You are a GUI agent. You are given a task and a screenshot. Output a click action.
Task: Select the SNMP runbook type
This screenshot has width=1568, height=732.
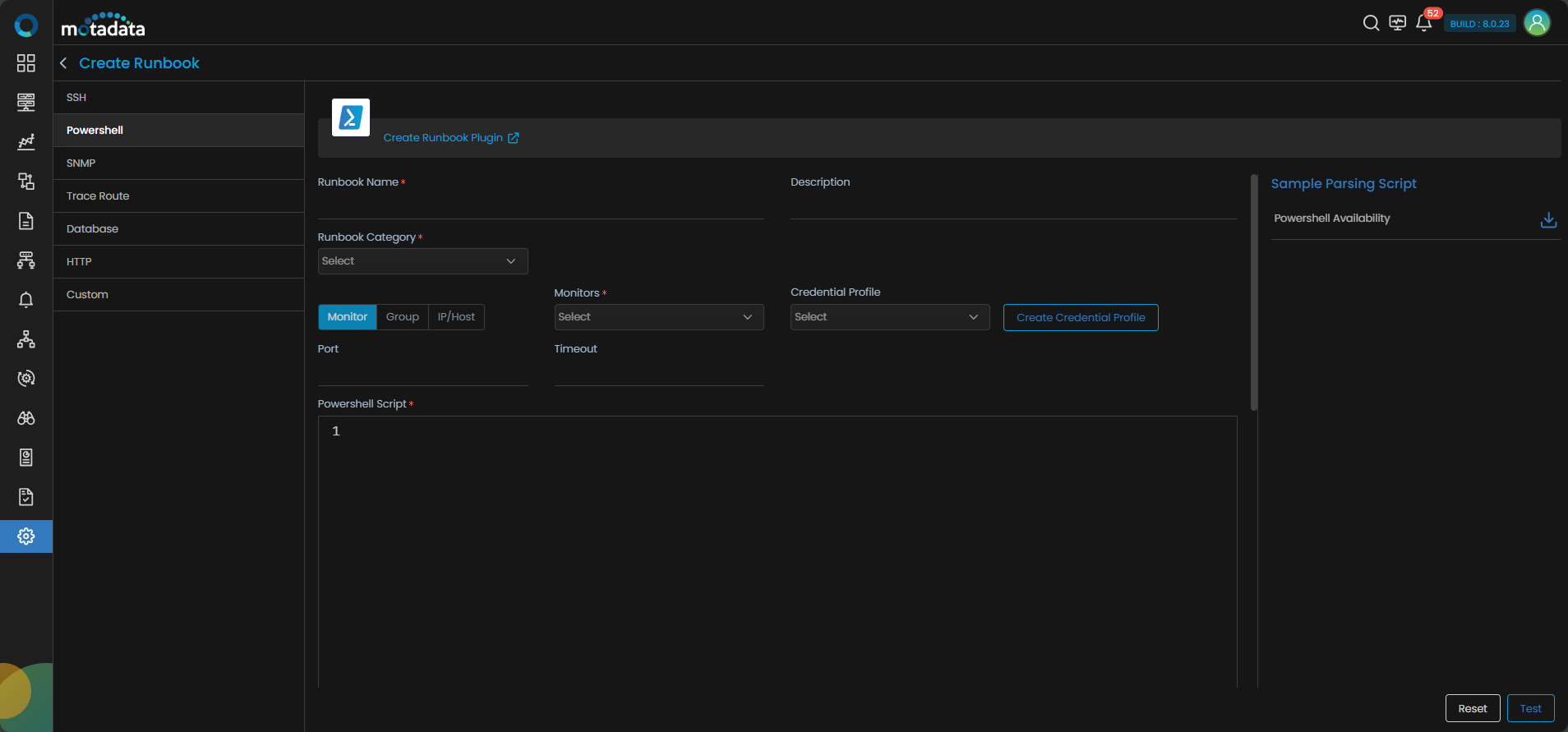point(81,163)
